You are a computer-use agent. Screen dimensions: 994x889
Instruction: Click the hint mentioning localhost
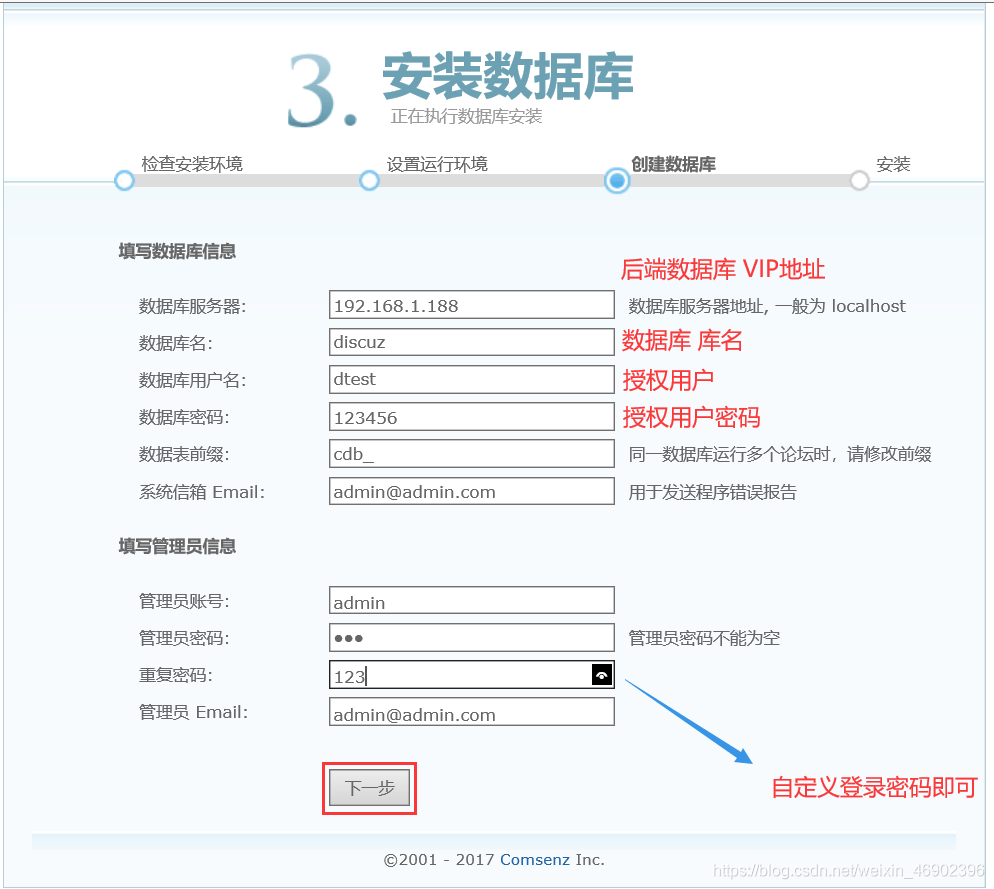[x=767, y=306]
